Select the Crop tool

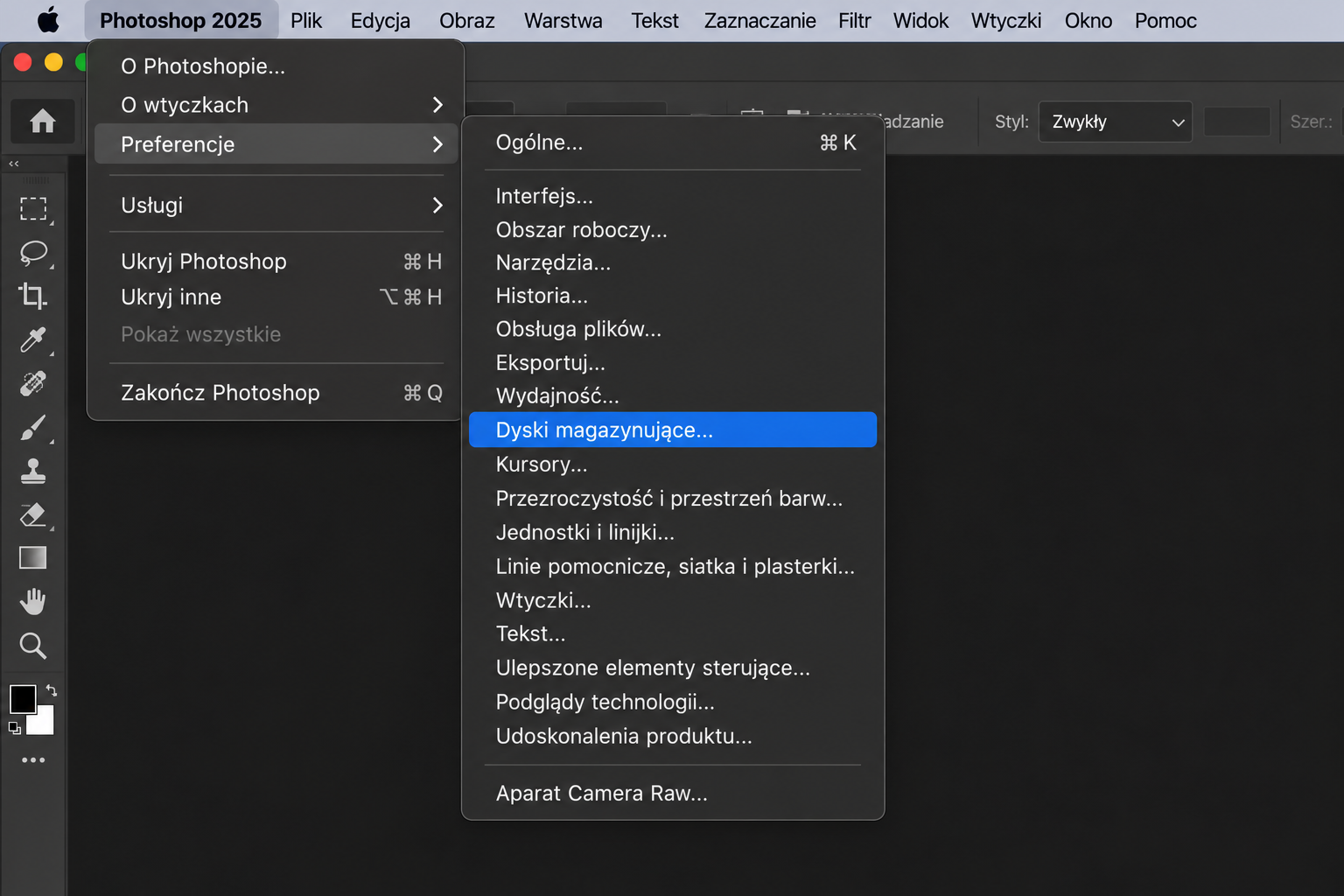pyautogui.click(x=33, y=296)
